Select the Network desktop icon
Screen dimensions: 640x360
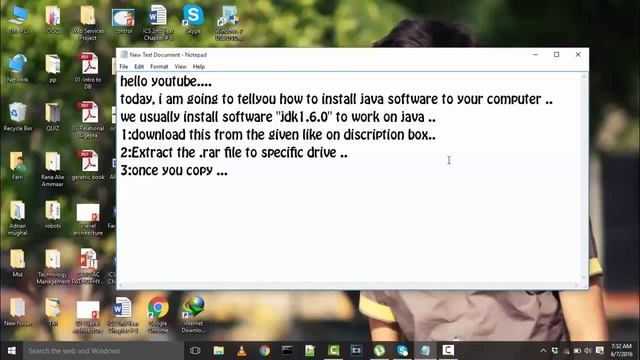(18, 68)
